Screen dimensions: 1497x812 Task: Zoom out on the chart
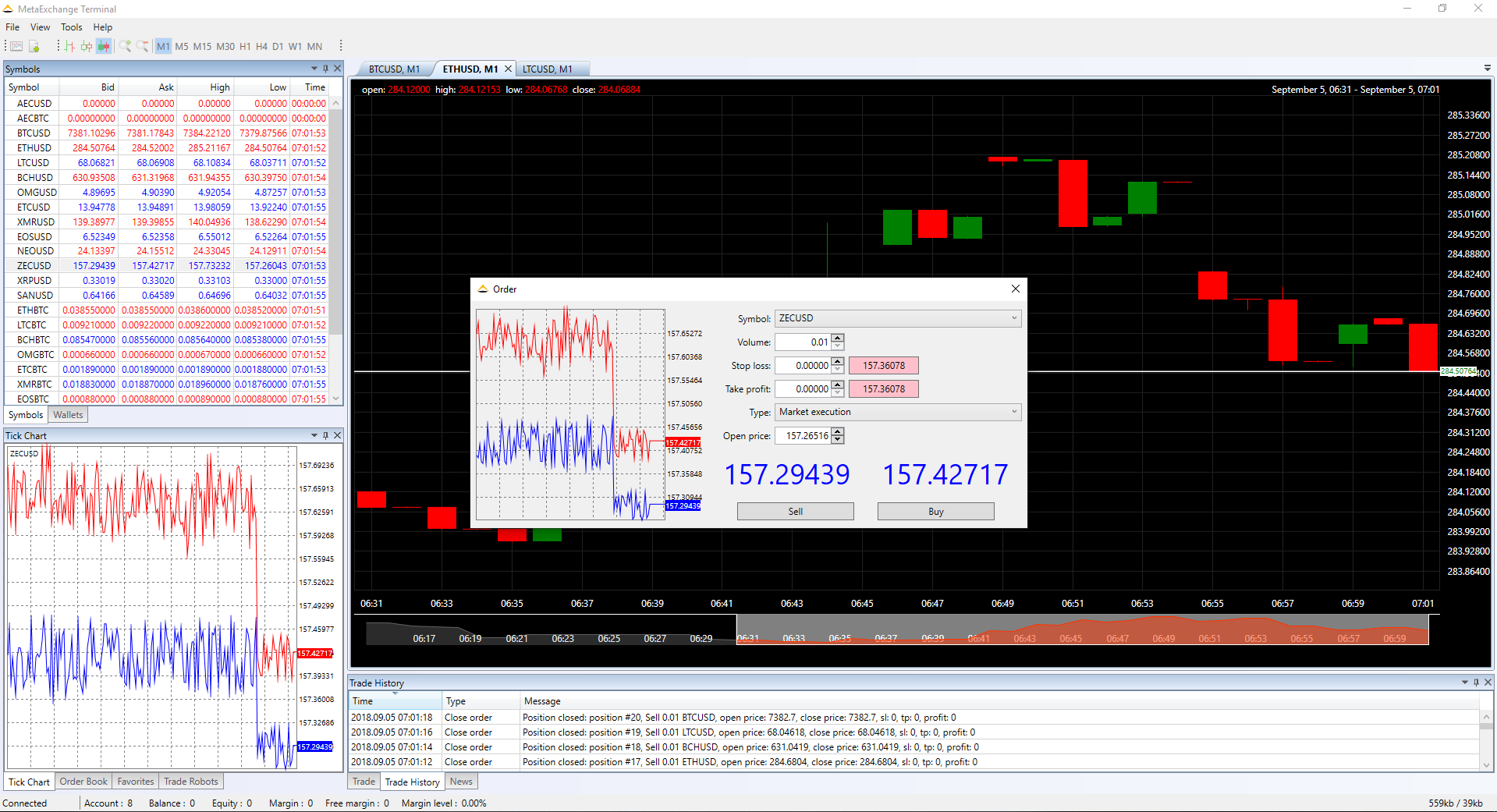[x=142, y=47]
